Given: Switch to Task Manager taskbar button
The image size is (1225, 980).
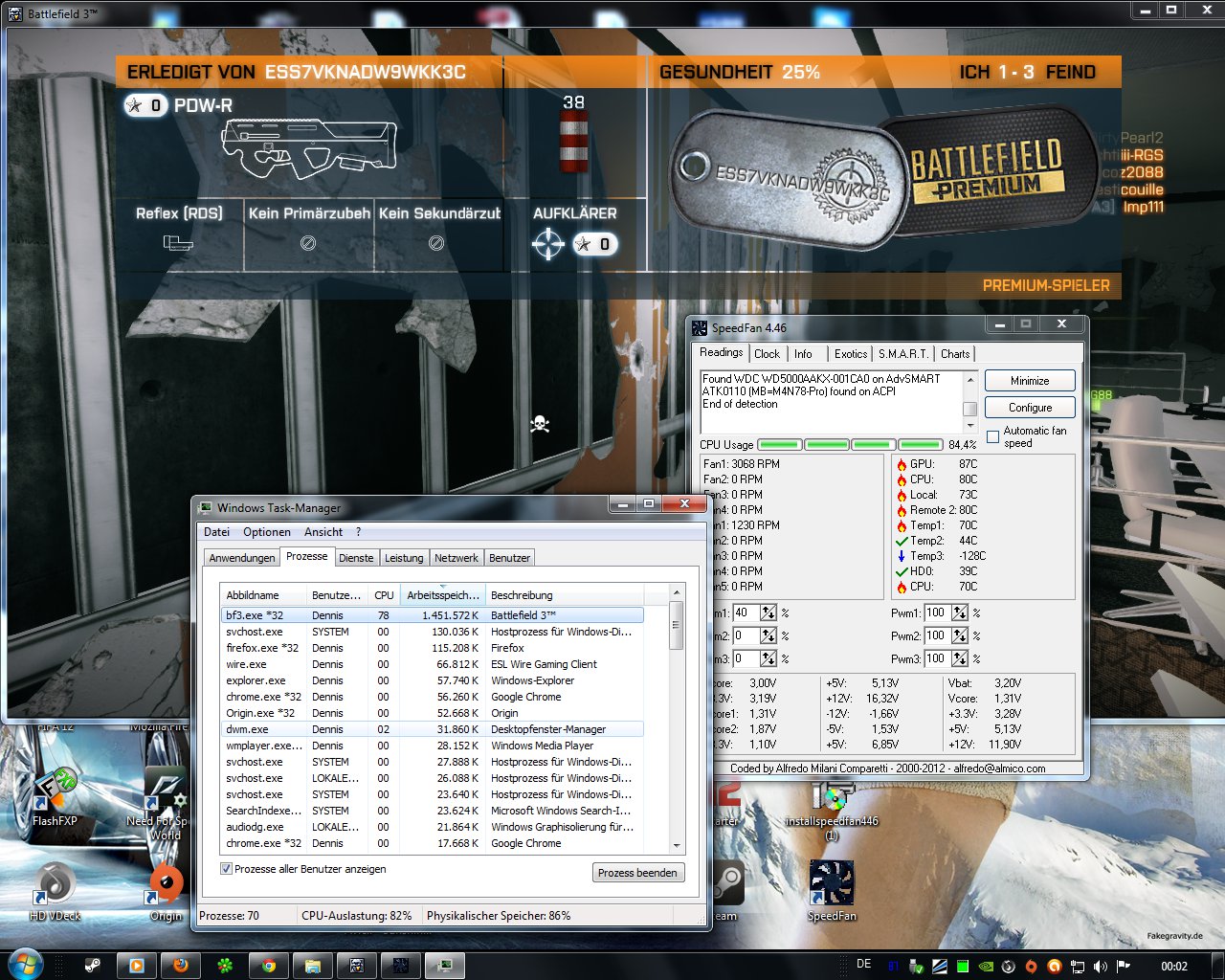Looking at the screenshot, I should coord(445,966).
